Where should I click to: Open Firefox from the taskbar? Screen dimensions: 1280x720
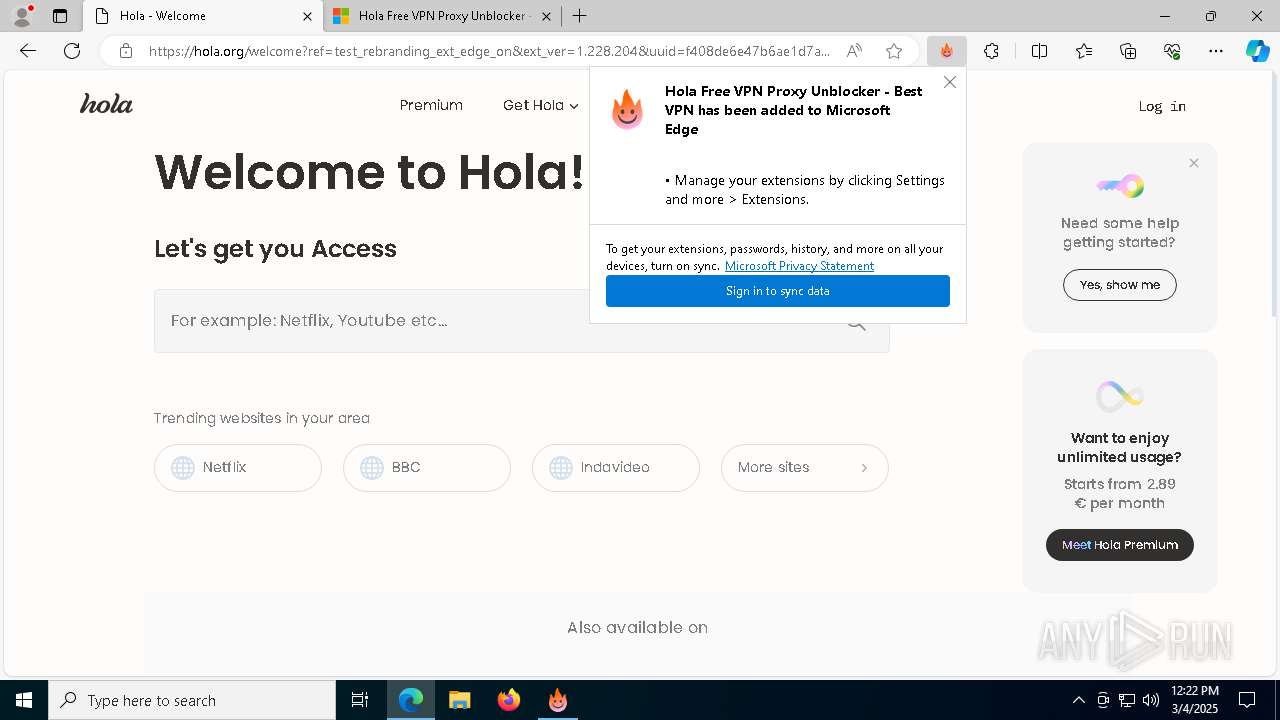[x=509, y=700]
